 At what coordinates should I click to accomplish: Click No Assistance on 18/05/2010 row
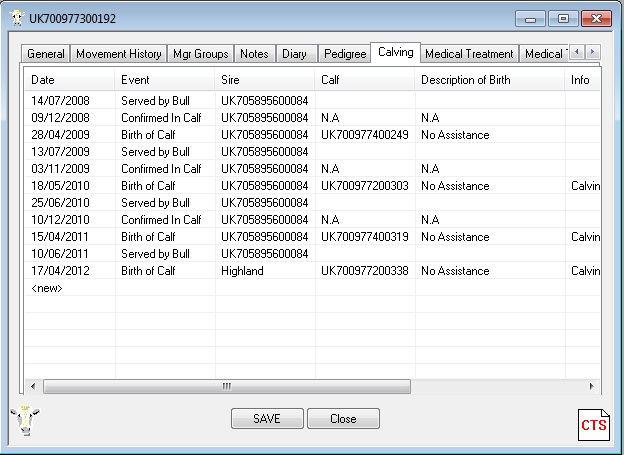pos(455,186)
